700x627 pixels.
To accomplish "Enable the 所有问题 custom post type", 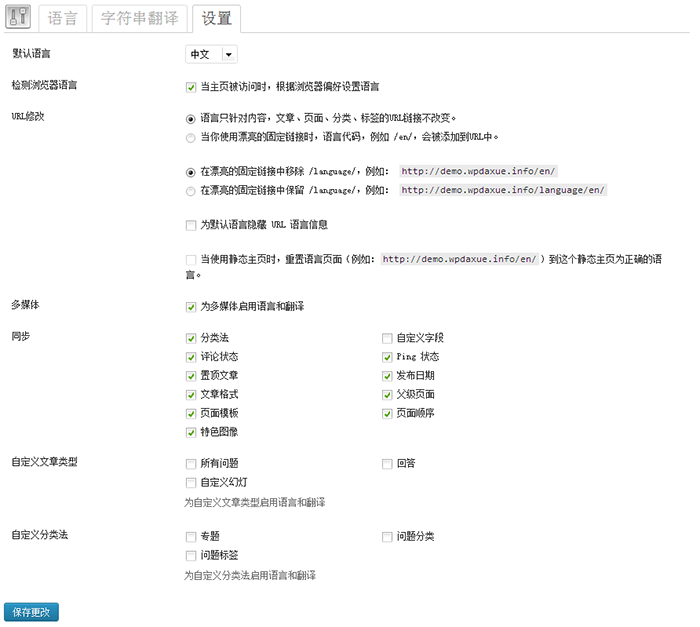I will tap(191, 464).
